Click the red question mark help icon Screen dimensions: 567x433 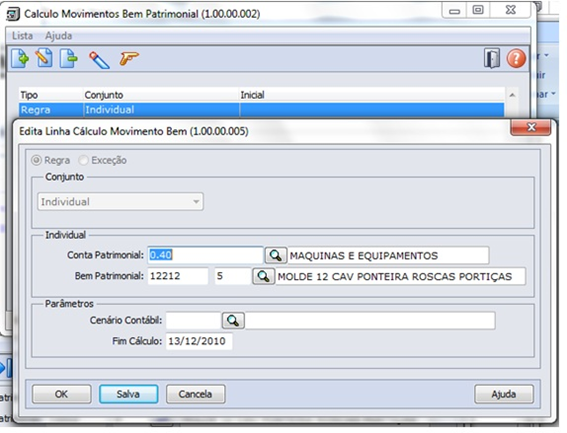point(516,58)
